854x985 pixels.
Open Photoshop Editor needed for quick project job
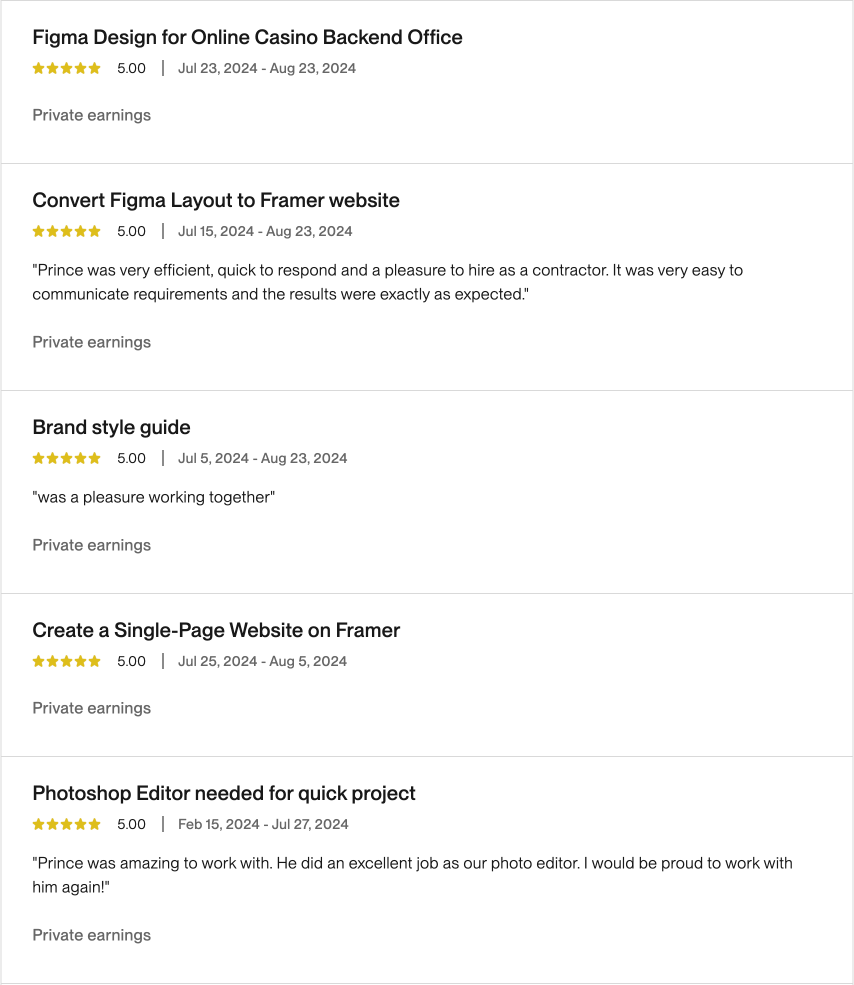point(224,794)
